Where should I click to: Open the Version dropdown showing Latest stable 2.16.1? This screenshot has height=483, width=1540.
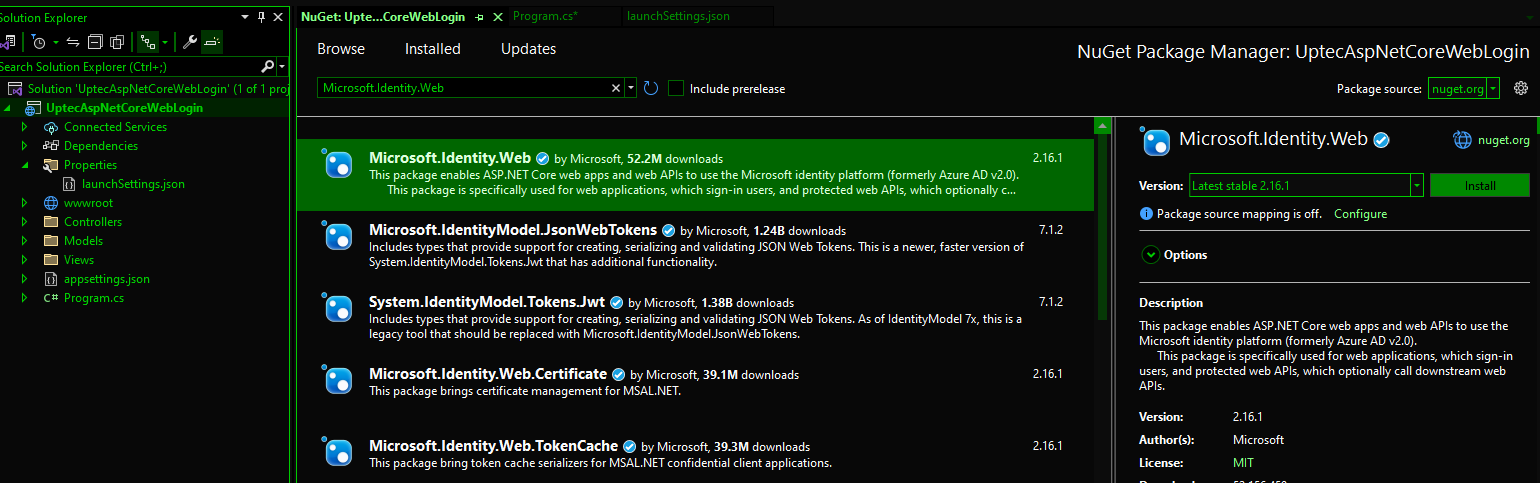[x=1416, y=185]
